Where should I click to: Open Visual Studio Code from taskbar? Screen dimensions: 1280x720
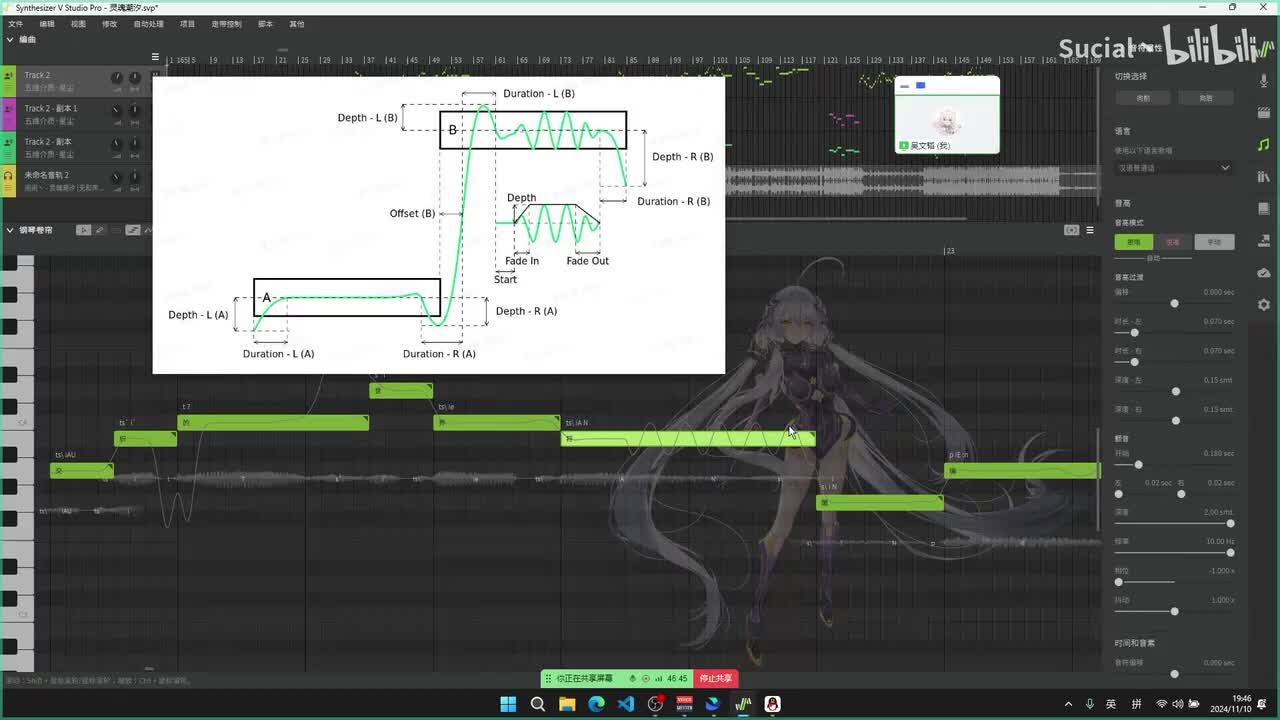(x=626, y=704)
